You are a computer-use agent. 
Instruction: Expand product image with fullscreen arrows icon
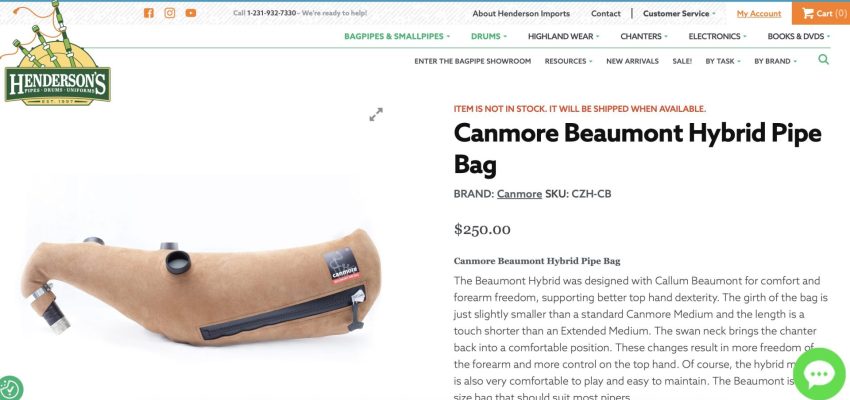point(376,114)
